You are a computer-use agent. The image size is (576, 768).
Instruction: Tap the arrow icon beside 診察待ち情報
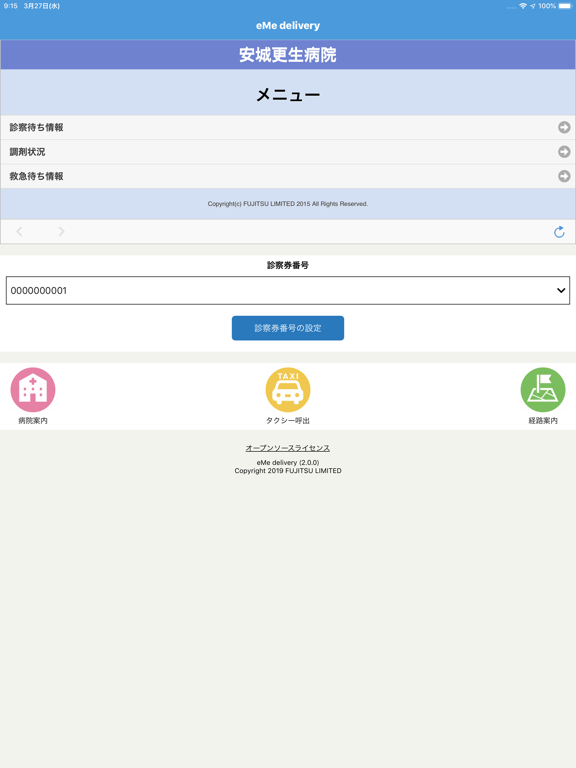564,127
